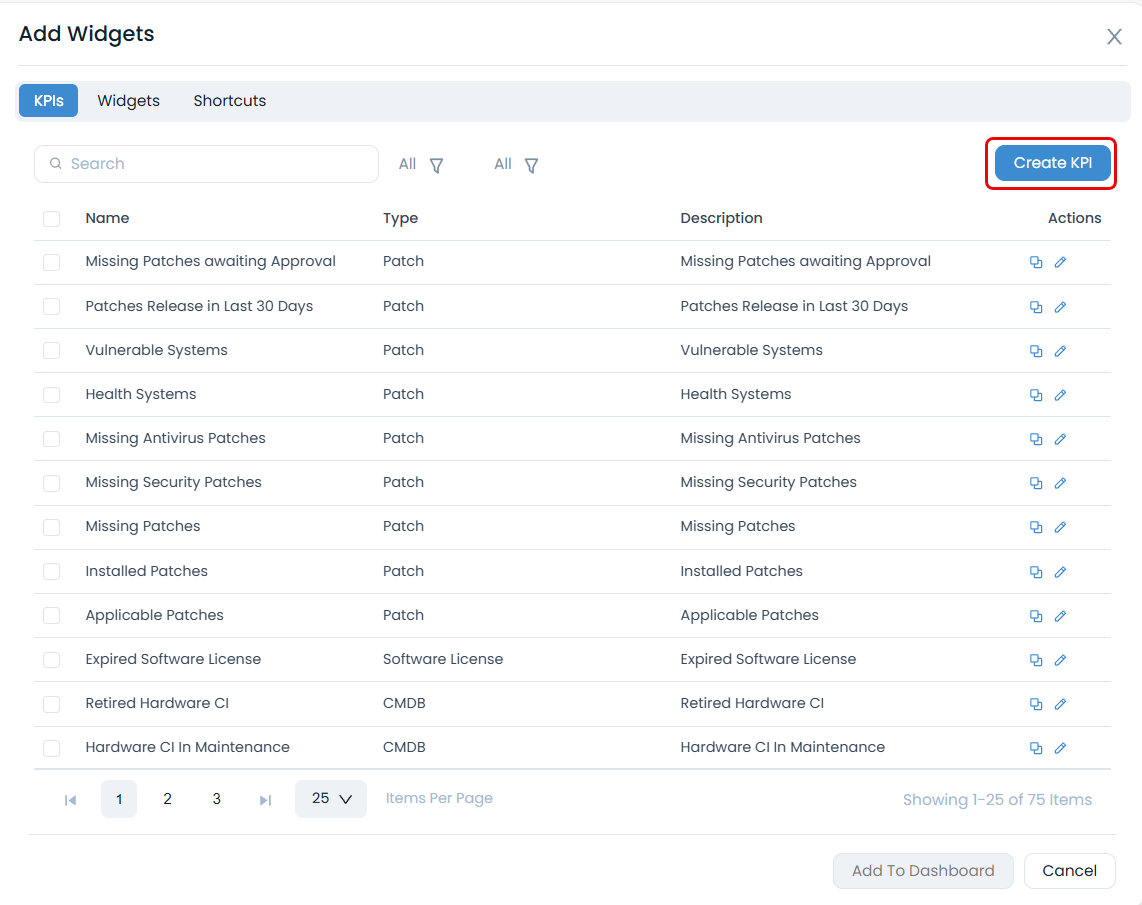
Task: Check the select-all checkbox in the table header
Action: 51,218
